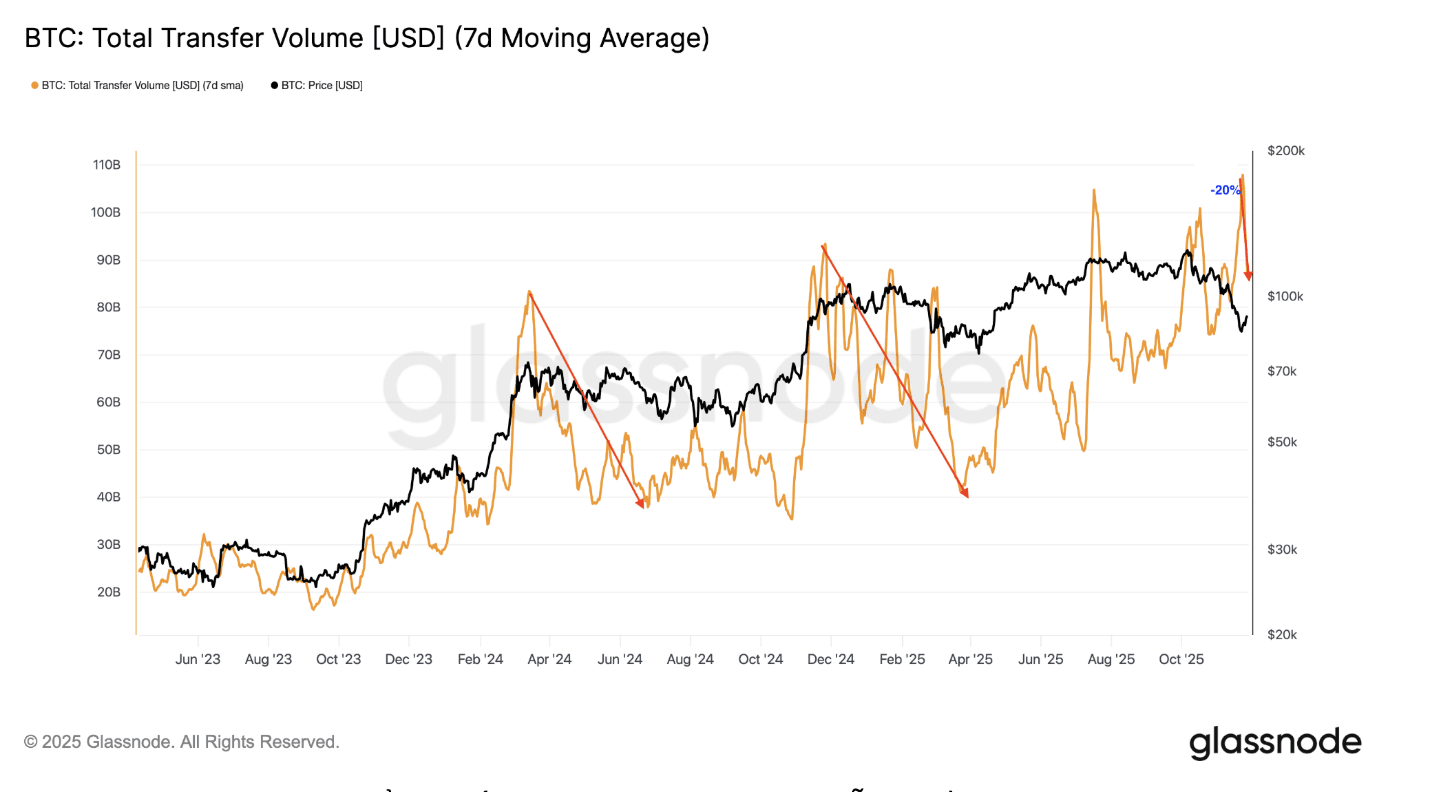Click the $200k right axis label

[1286, 151]
